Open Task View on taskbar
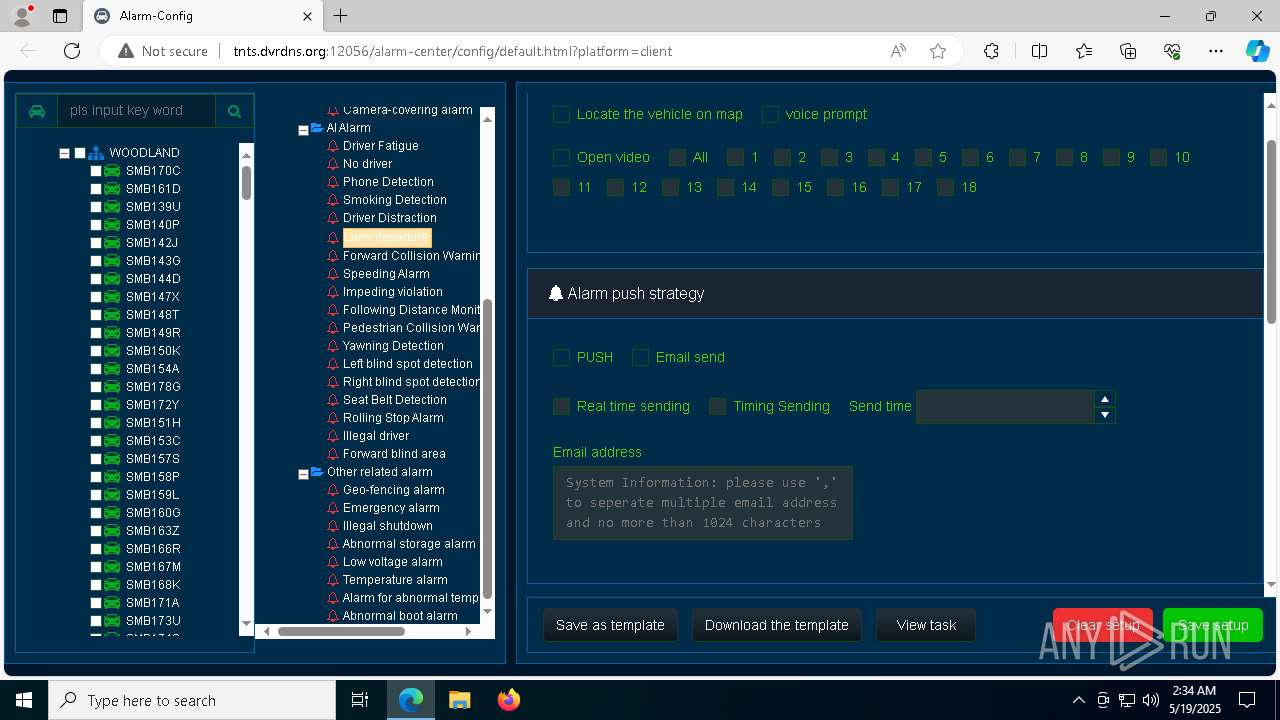The image size is (1280, 720). (x=360, y=700)
